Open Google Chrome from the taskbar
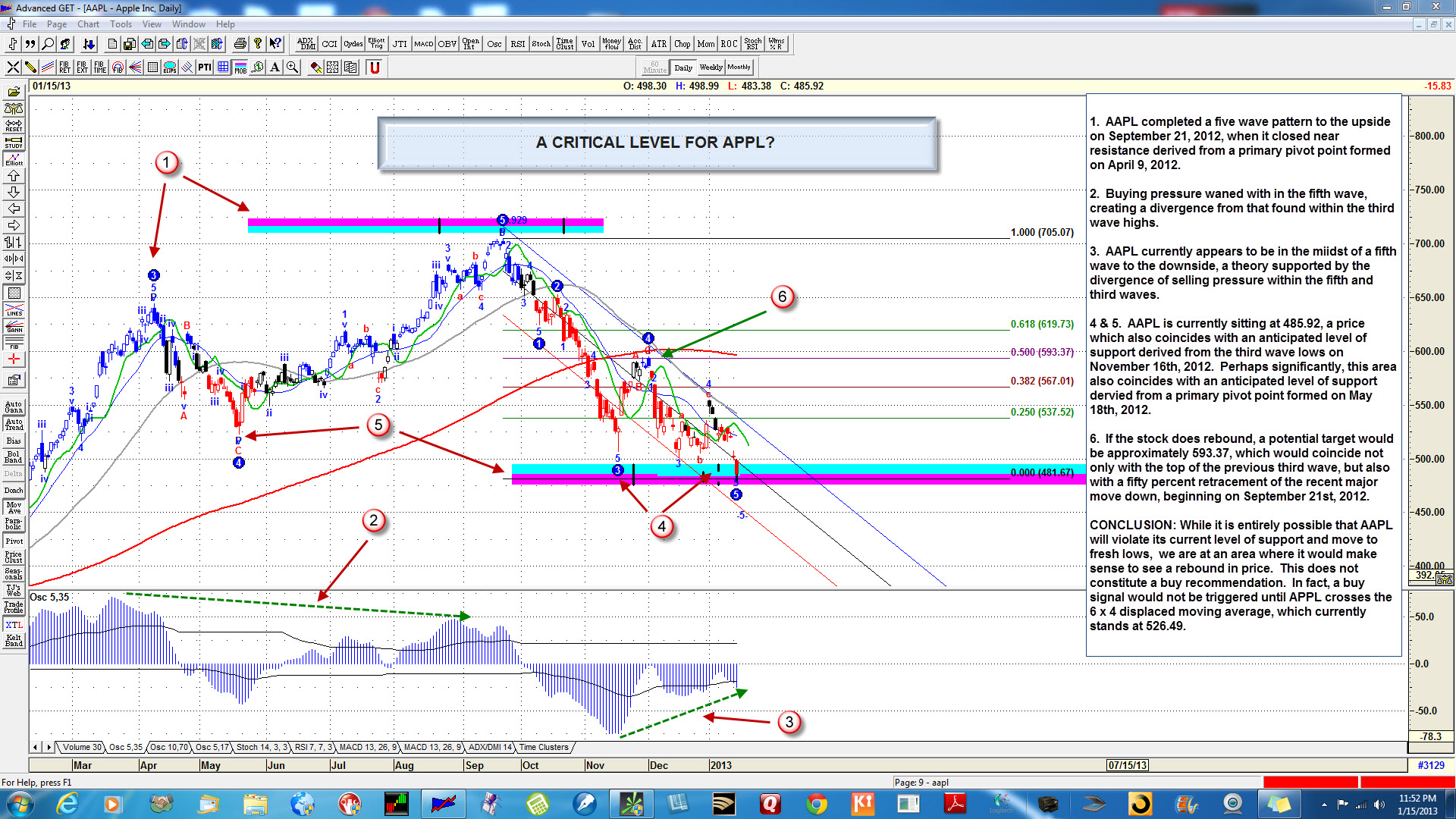 coord(816,803)
